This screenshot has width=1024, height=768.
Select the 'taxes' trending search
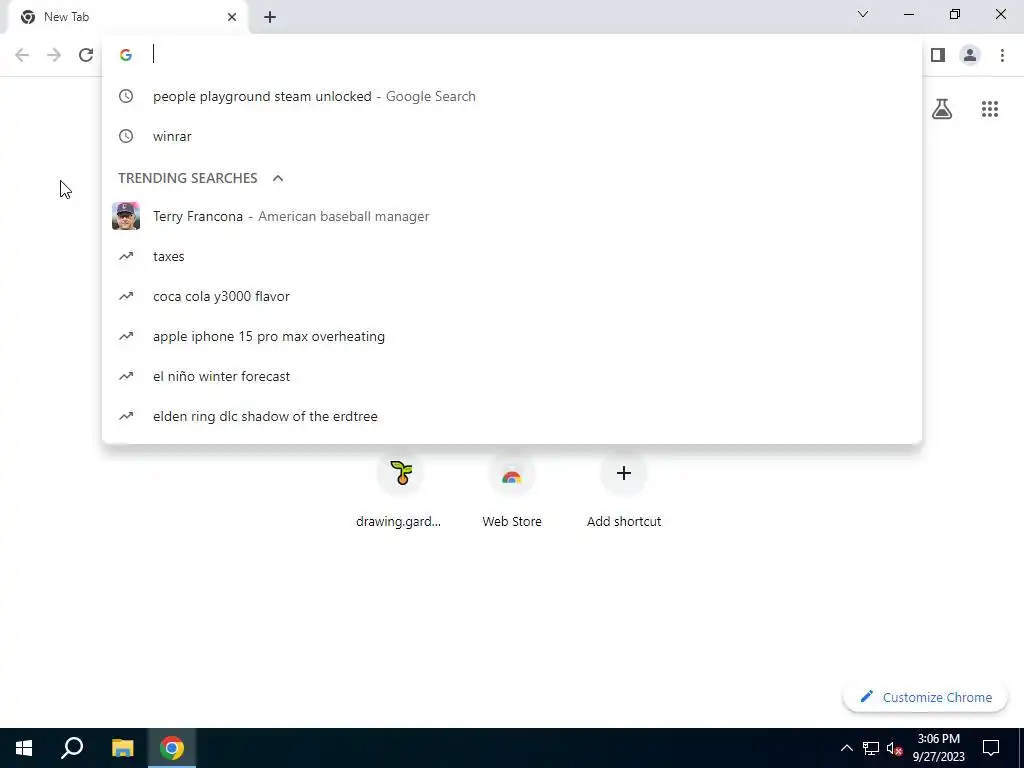point(512,256)
